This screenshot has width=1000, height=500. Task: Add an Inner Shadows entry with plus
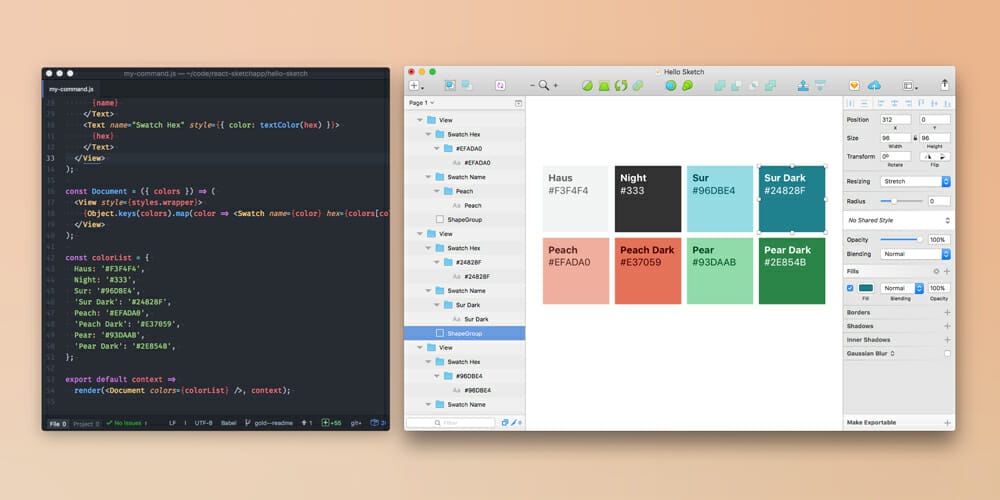(947, 340)
